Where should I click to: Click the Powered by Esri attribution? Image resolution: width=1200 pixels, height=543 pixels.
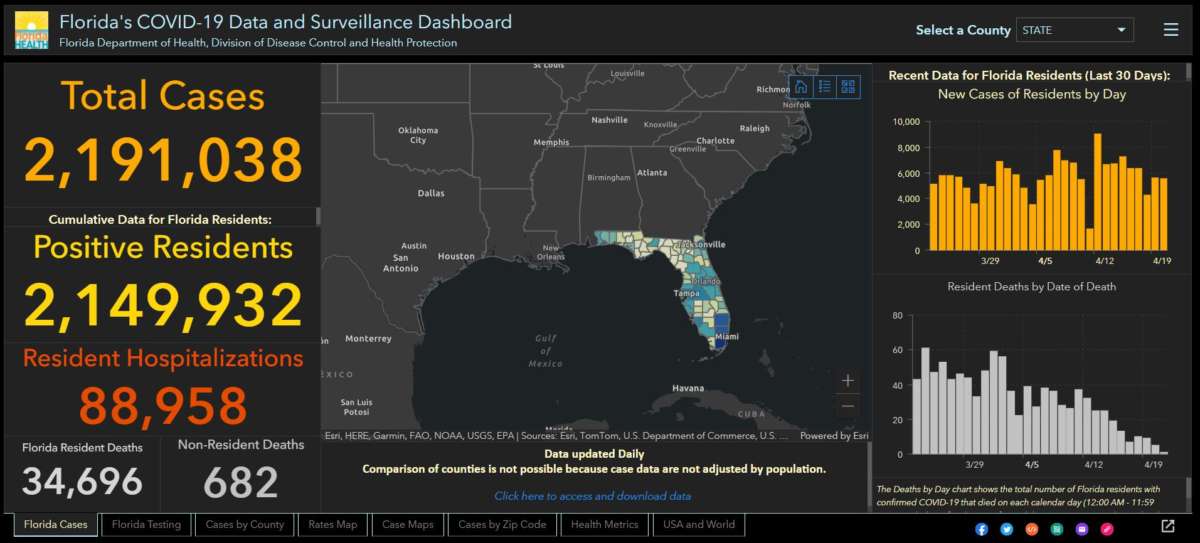833,436
